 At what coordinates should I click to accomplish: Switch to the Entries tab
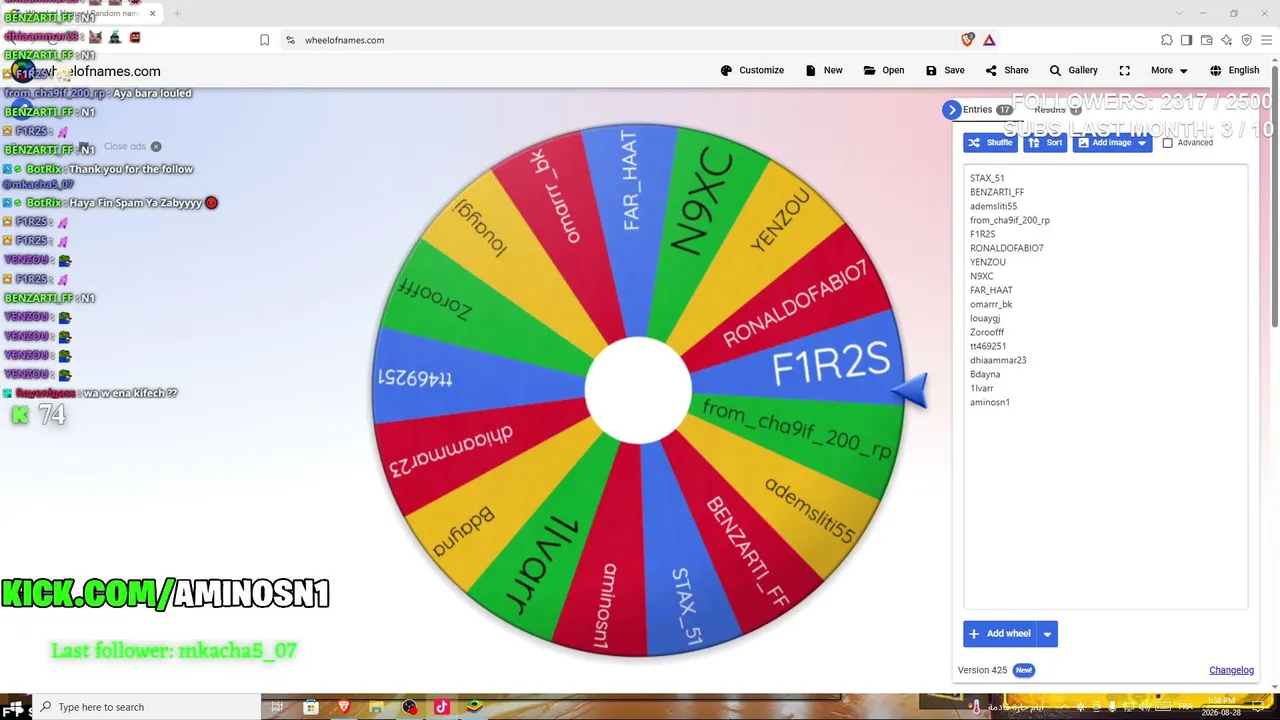point(987,110)
